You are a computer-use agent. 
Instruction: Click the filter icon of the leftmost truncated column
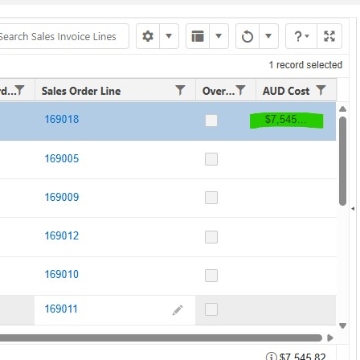pos(20,90)
